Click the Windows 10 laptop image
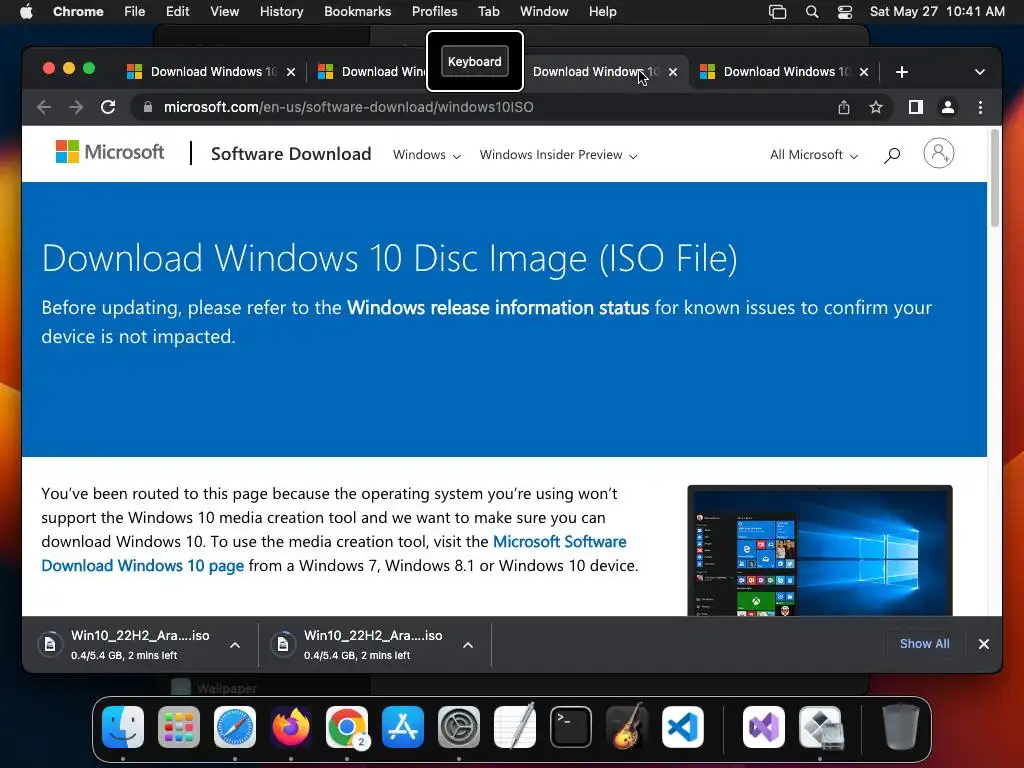The height and width of the screenshot is (768, 1024). click(x=820, y=551)
